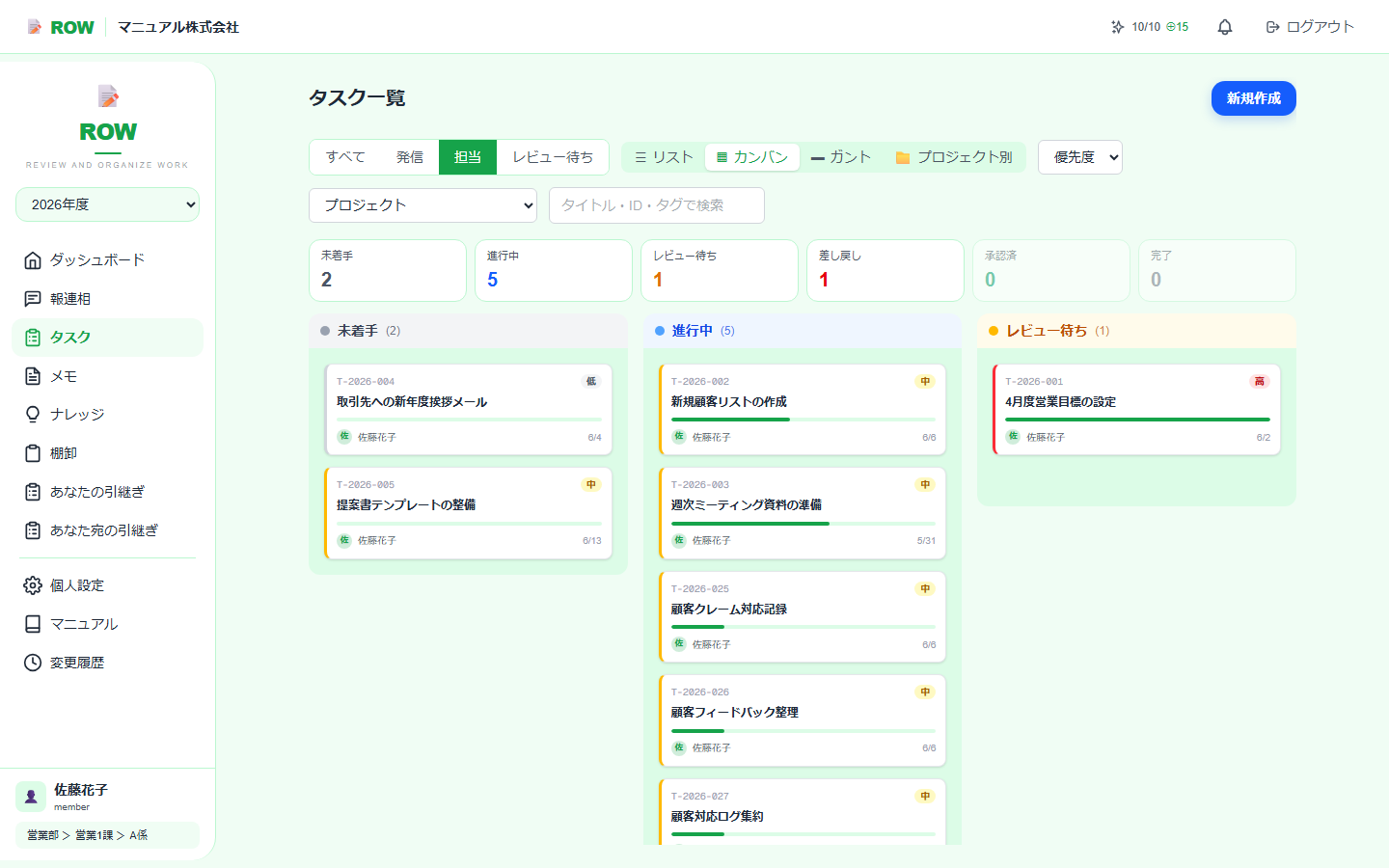Click the 差し戻し count summary card
1389x868 pixels.
click(x=885, y=270)
